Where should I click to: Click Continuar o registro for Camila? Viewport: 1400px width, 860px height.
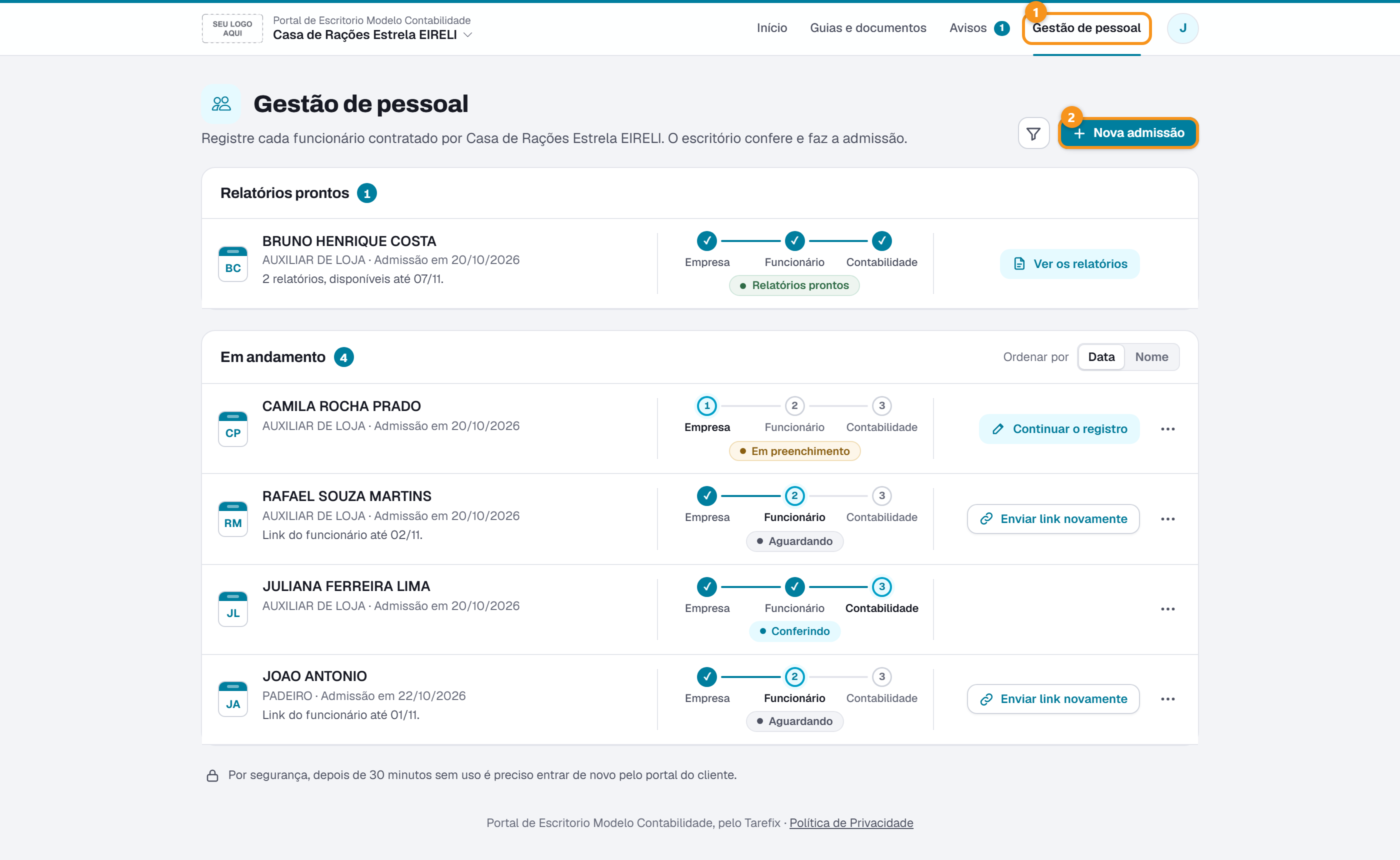(1059, 429)
